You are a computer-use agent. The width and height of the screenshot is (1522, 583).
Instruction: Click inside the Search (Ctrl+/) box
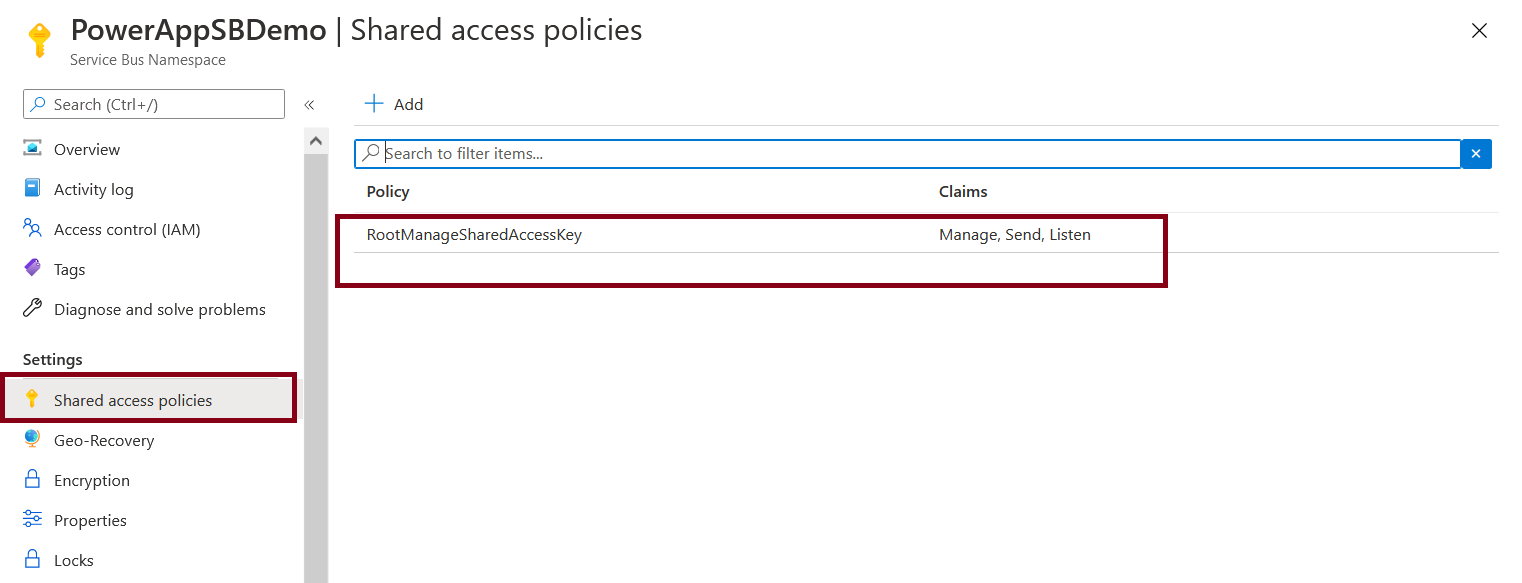click(x=153, y=103)
